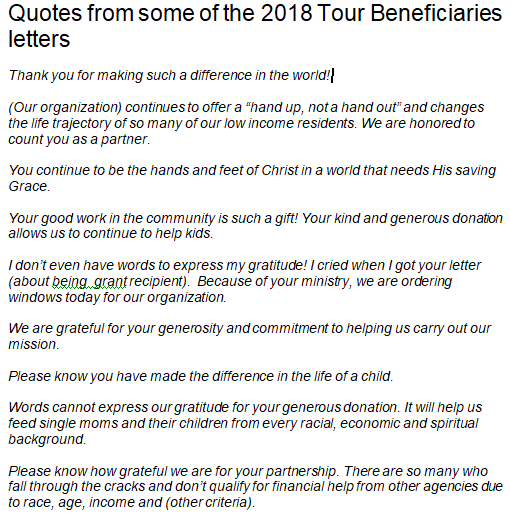Click "allows us to continue to help kids"
This screenshot has width=510, height=516.
pos(110,233)
